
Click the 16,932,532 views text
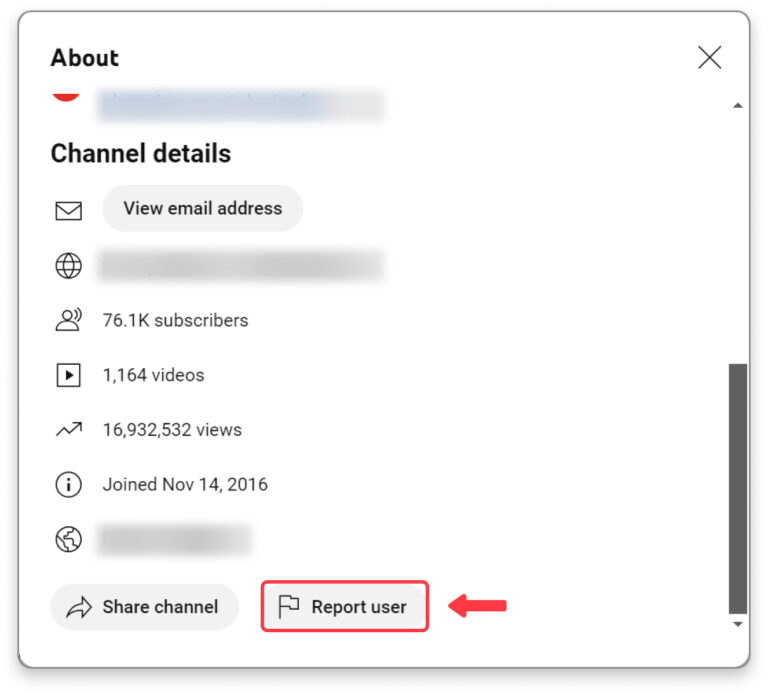172,430
